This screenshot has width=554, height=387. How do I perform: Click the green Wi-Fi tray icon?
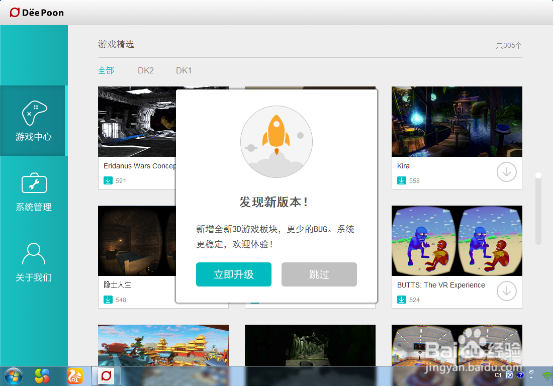(547, 376)
